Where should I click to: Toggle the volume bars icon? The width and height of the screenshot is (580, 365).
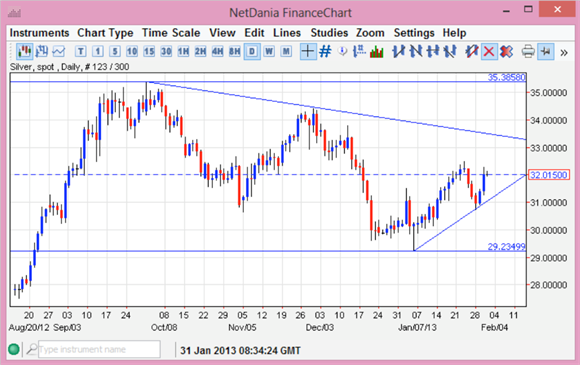(377, 52)
